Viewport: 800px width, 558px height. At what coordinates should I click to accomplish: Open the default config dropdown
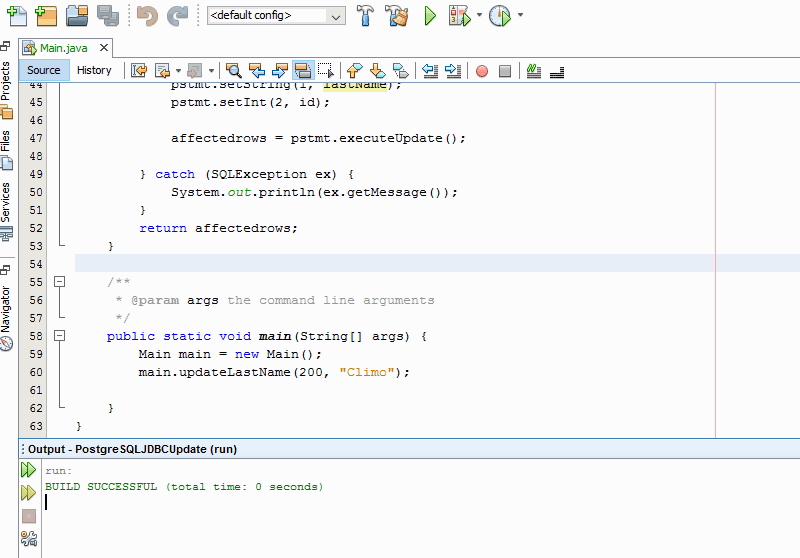(x=337, y=16)
